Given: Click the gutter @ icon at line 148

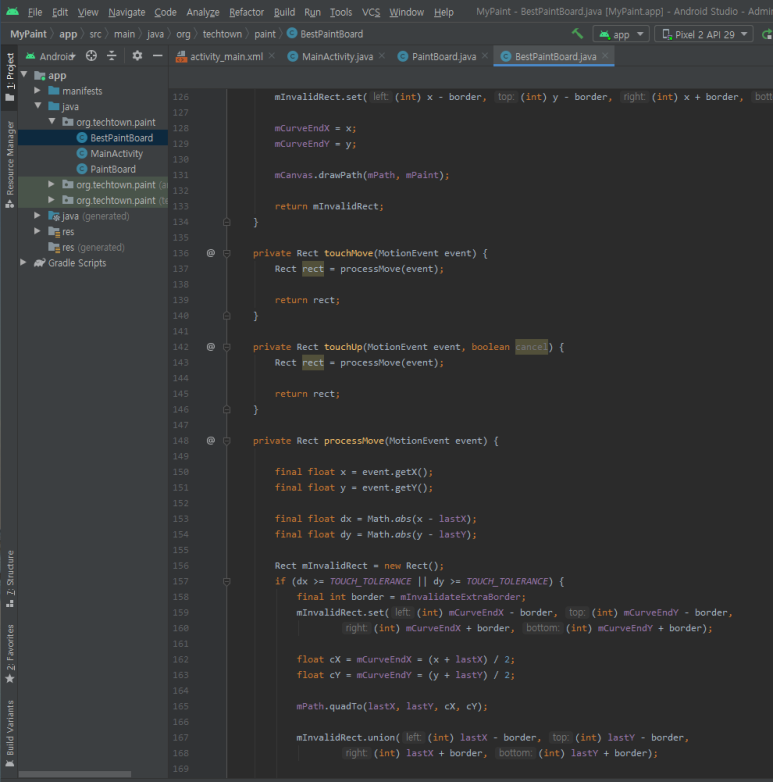Looking at the screenshot, I should 211,440.
